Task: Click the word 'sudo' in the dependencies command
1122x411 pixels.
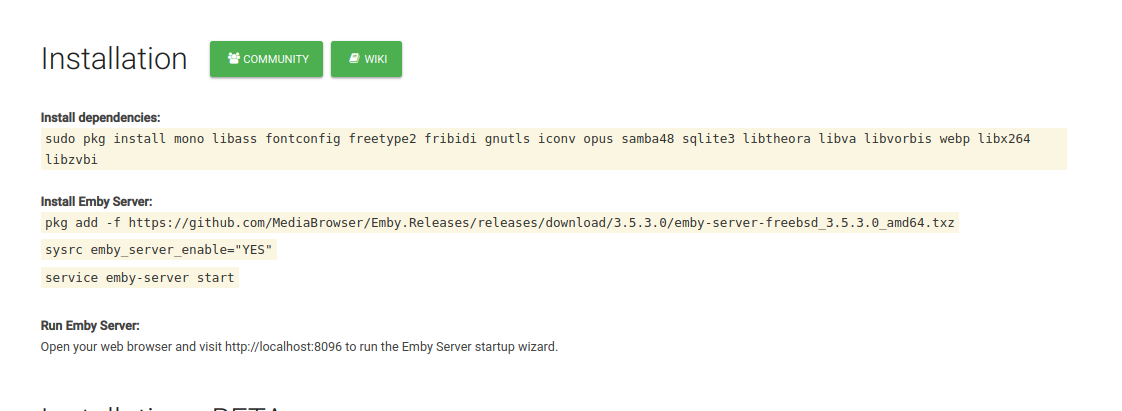Action: point(60,138)
